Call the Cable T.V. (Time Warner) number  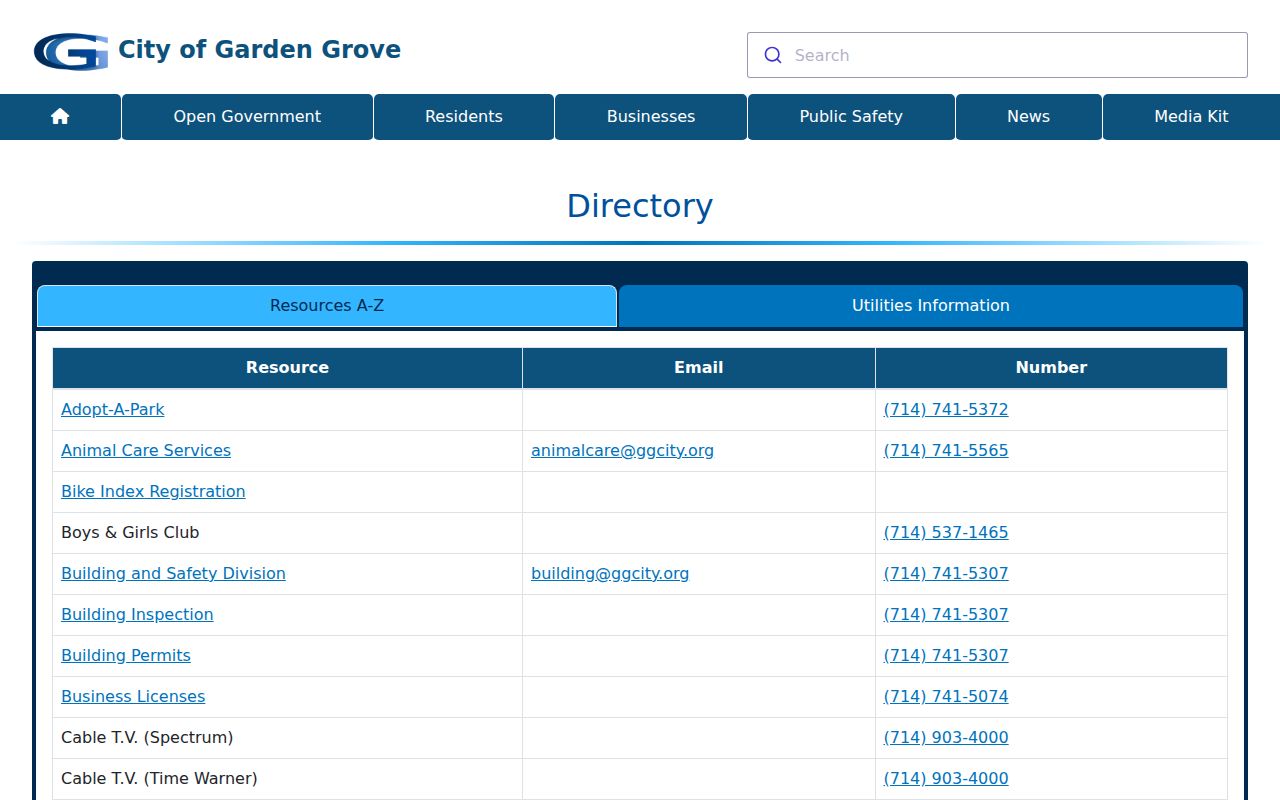pyautogui.click(x=946, y=778)
